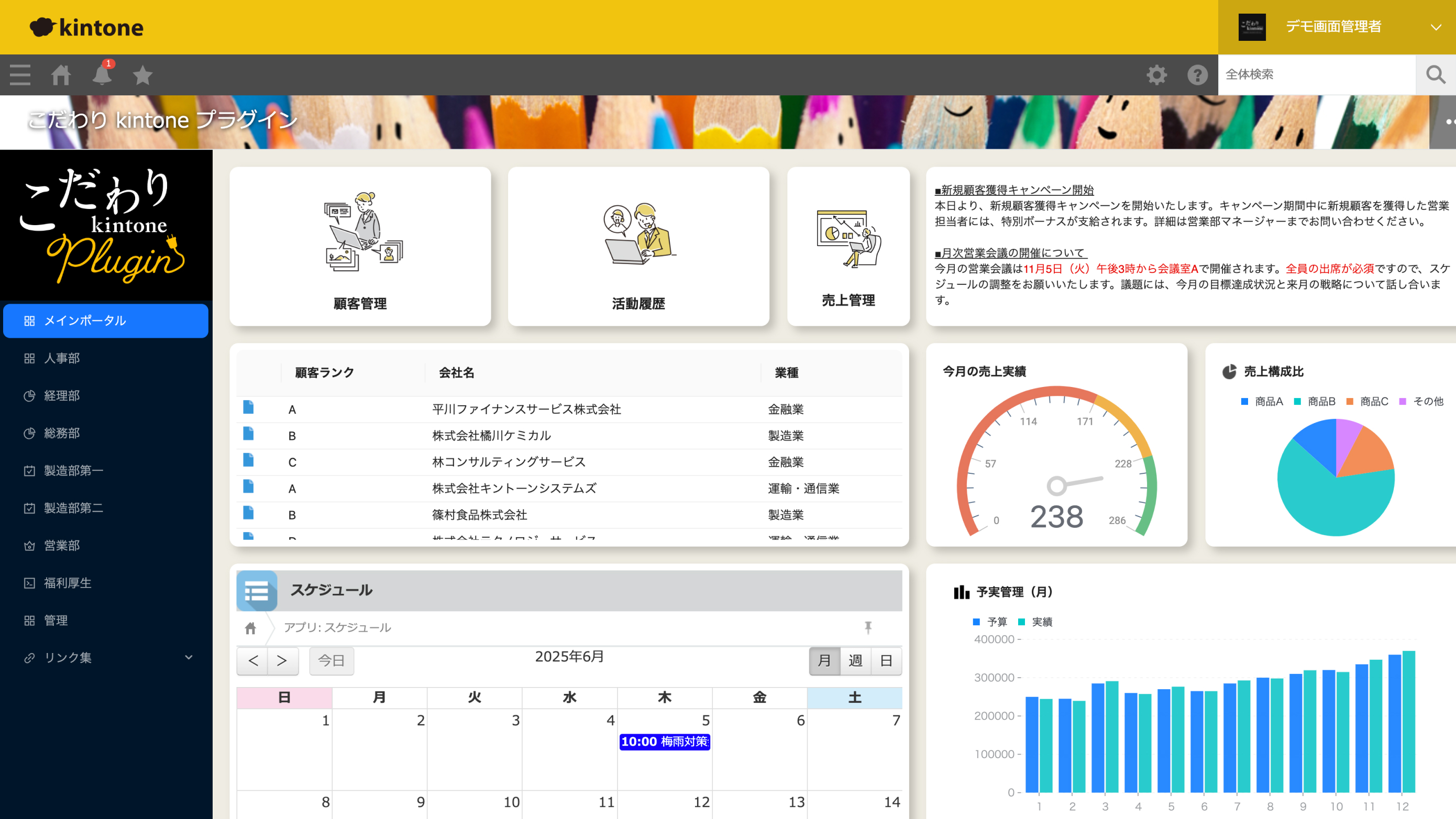Image resolution: width=1456 pixels, height=819 pixels.
Task: Click the 238 gauge value
Action: click(x=1056, y=517)
